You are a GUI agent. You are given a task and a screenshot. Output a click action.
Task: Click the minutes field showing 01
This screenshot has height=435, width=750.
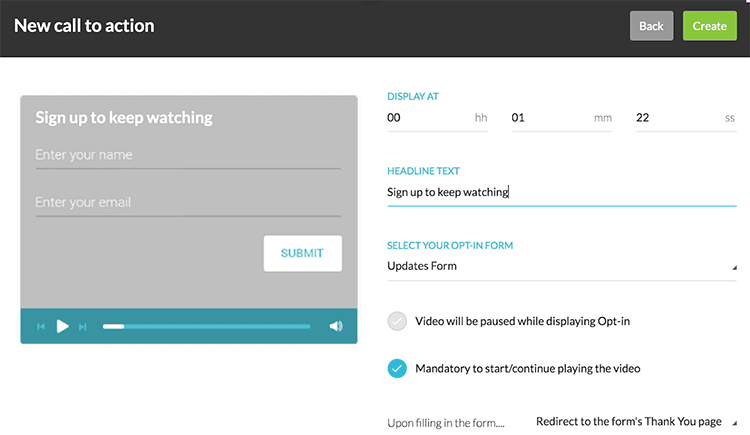pos(562,118)
